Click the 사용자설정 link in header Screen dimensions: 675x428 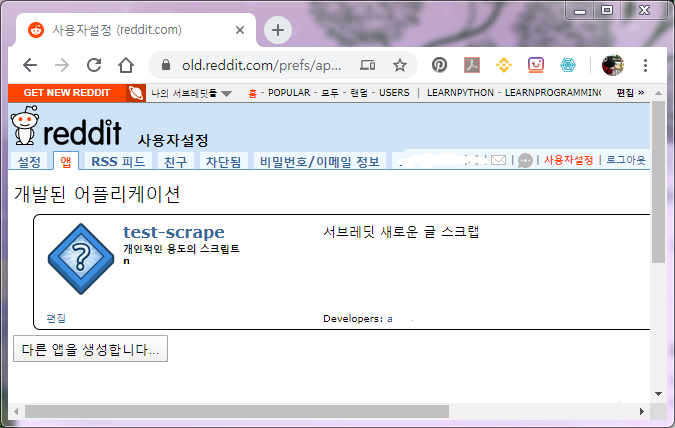pyautogui.click(x=568, y=160)
